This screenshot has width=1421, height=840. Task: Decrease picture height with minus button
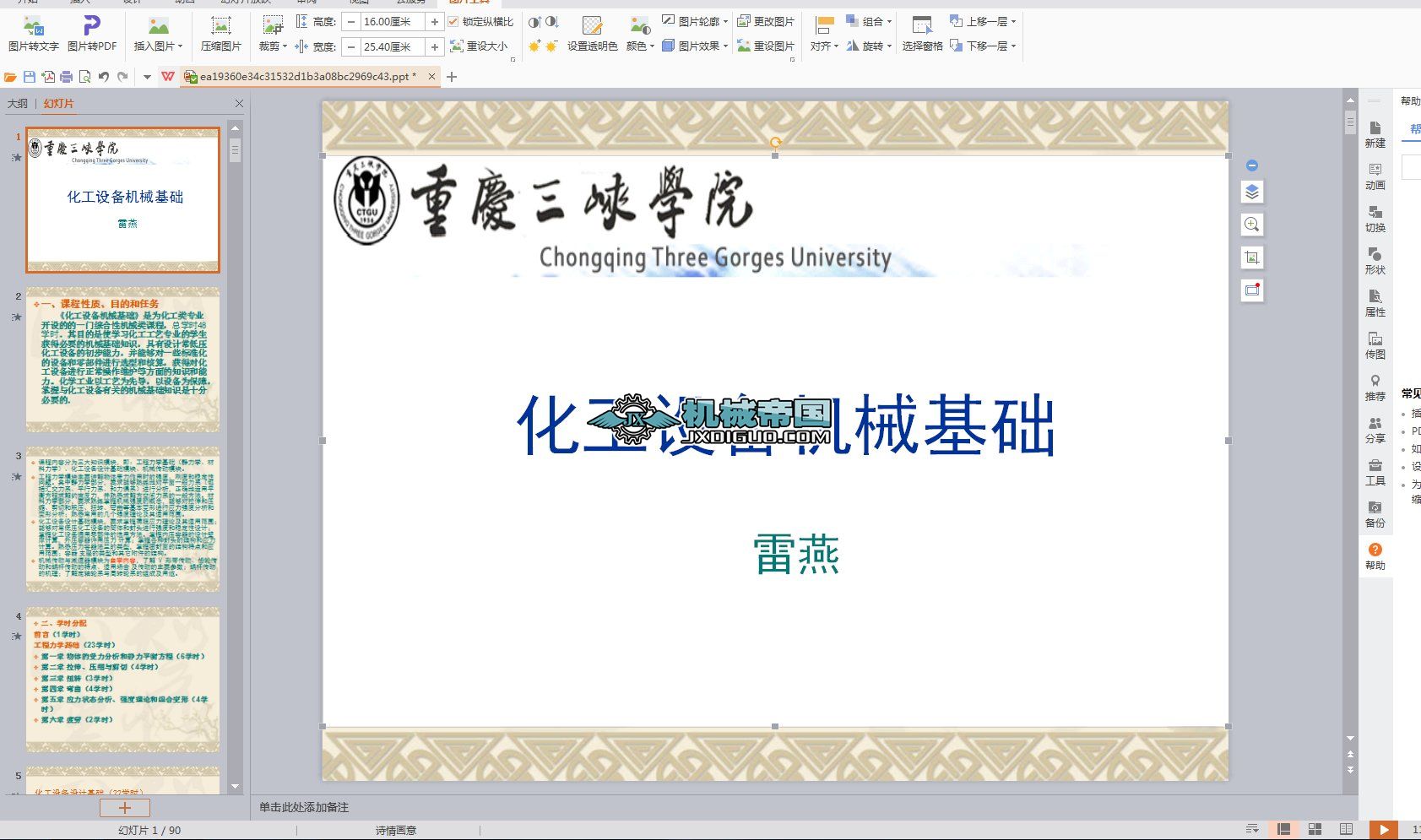point(351,22)
